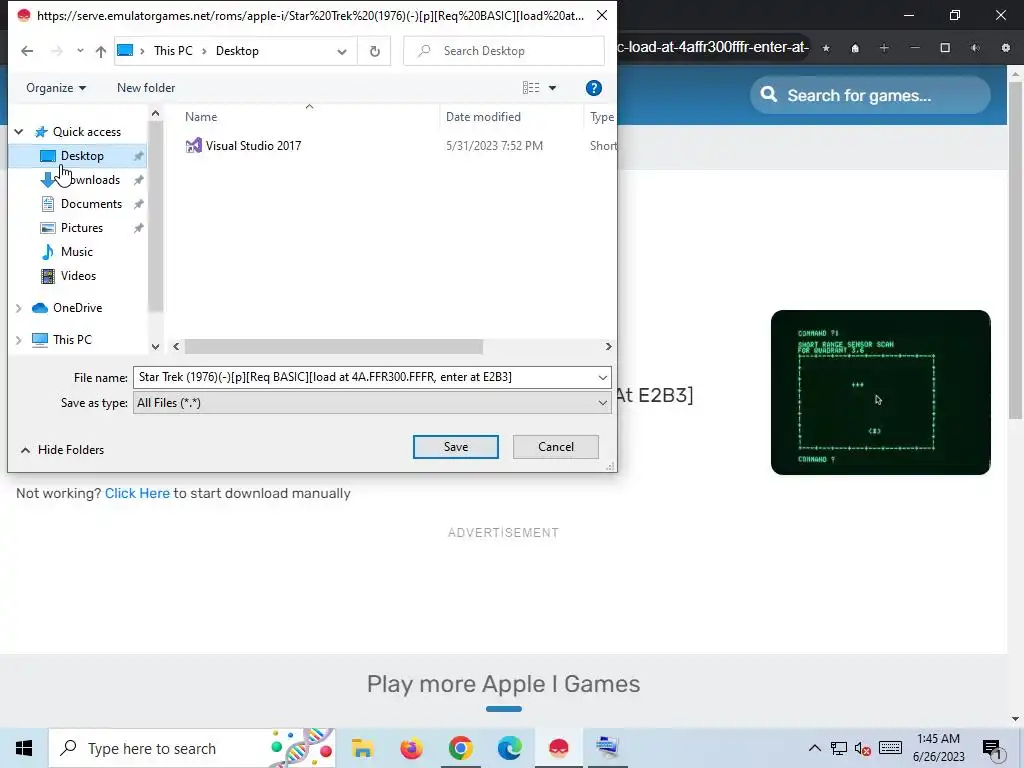Click the browser search magnifier icon
Image resolution: width=1024 pixels, height=768 pixels.
(769, 95)
